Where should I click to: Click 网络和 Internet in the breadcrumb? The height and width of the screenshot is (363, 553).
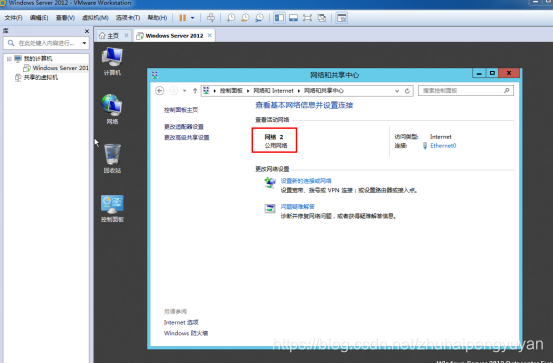pyautogui.click(x=273, y=91)
